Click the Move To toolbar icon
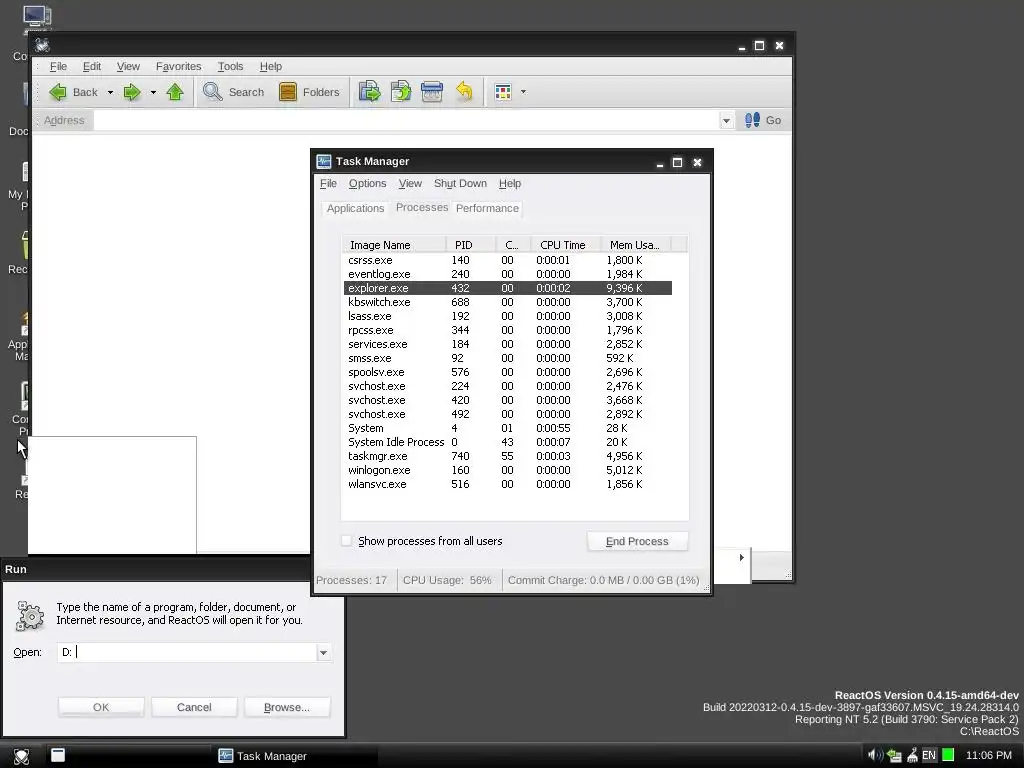1024x768 pixels. point(370,92)
